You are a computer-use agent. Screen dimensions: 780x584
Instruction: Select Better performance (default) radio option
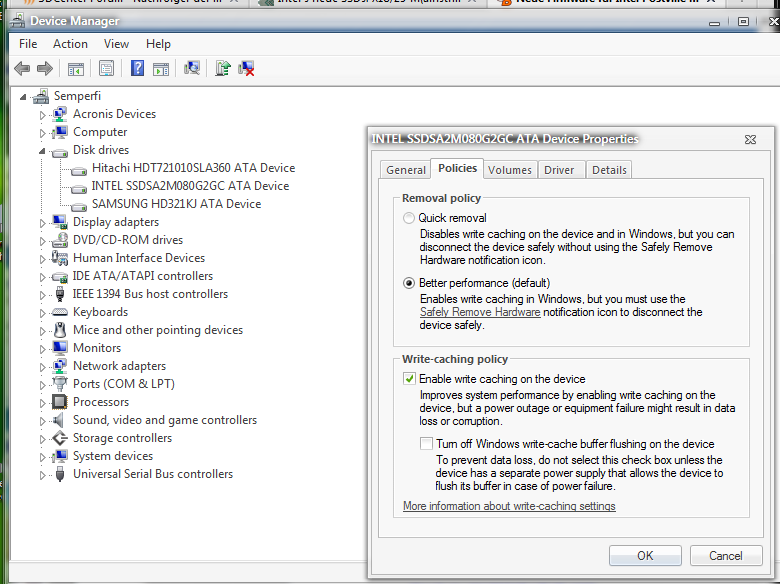(x=408, y=283)
